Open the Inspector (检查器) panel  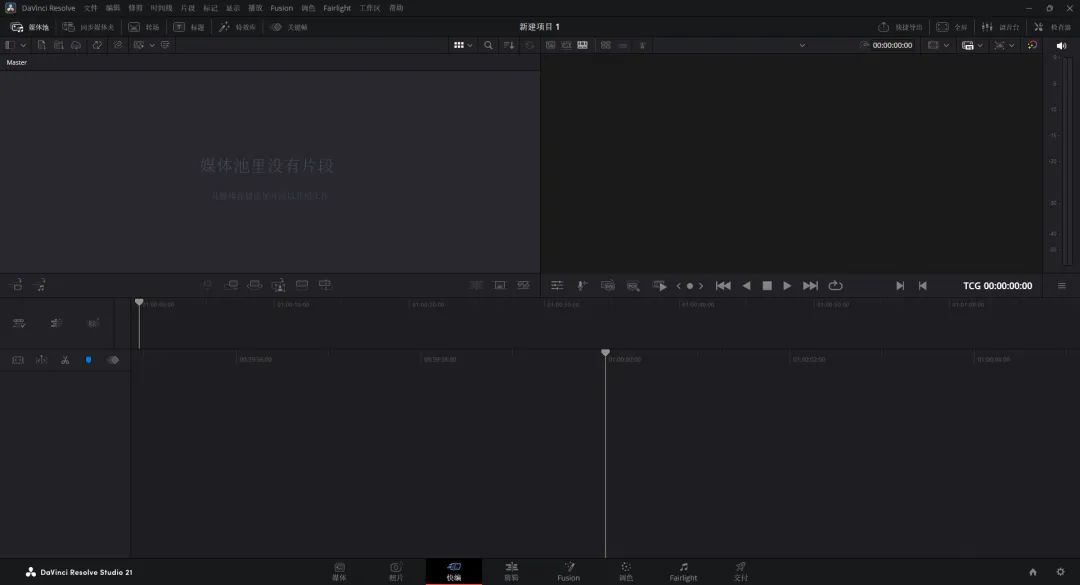pos(1052,27)
